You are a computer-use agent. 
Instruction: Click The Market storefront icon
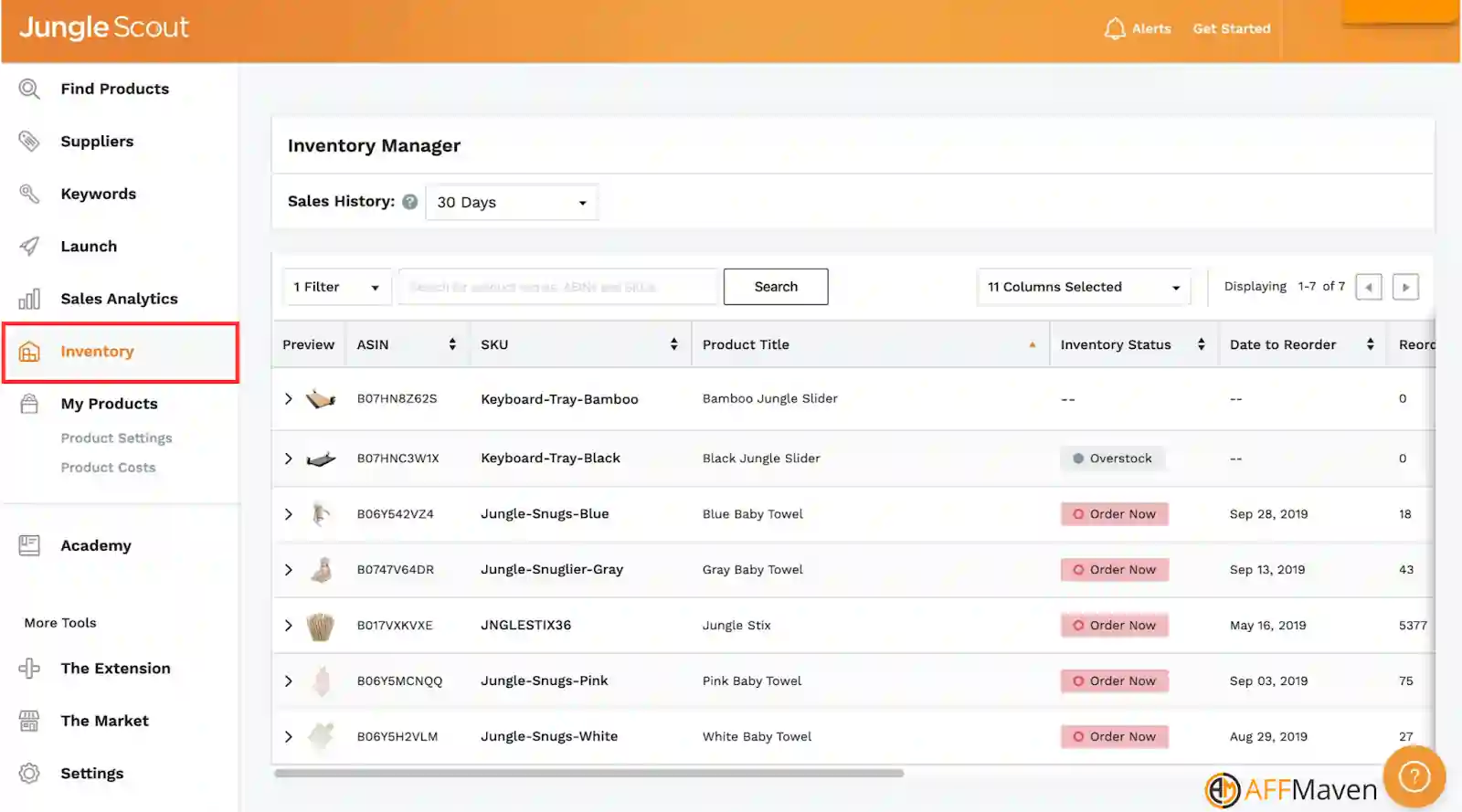coord(29,721)
